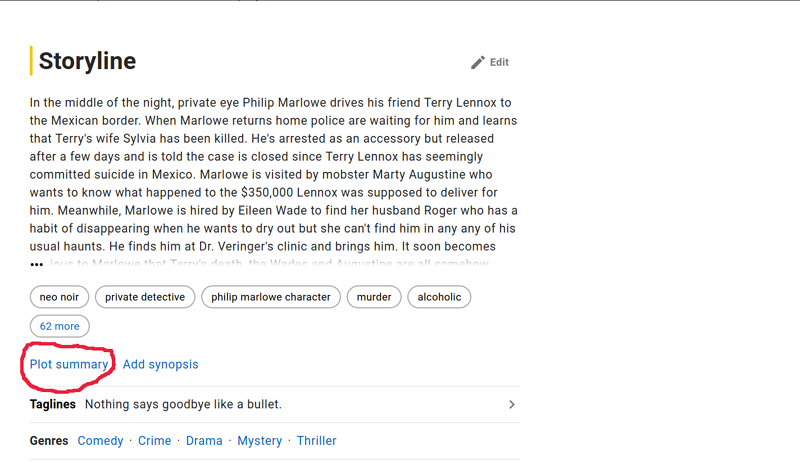The height and width of the screenshot is (464, 800).
Task: Browse the Mystery genre
Action: tap(260, 441)
